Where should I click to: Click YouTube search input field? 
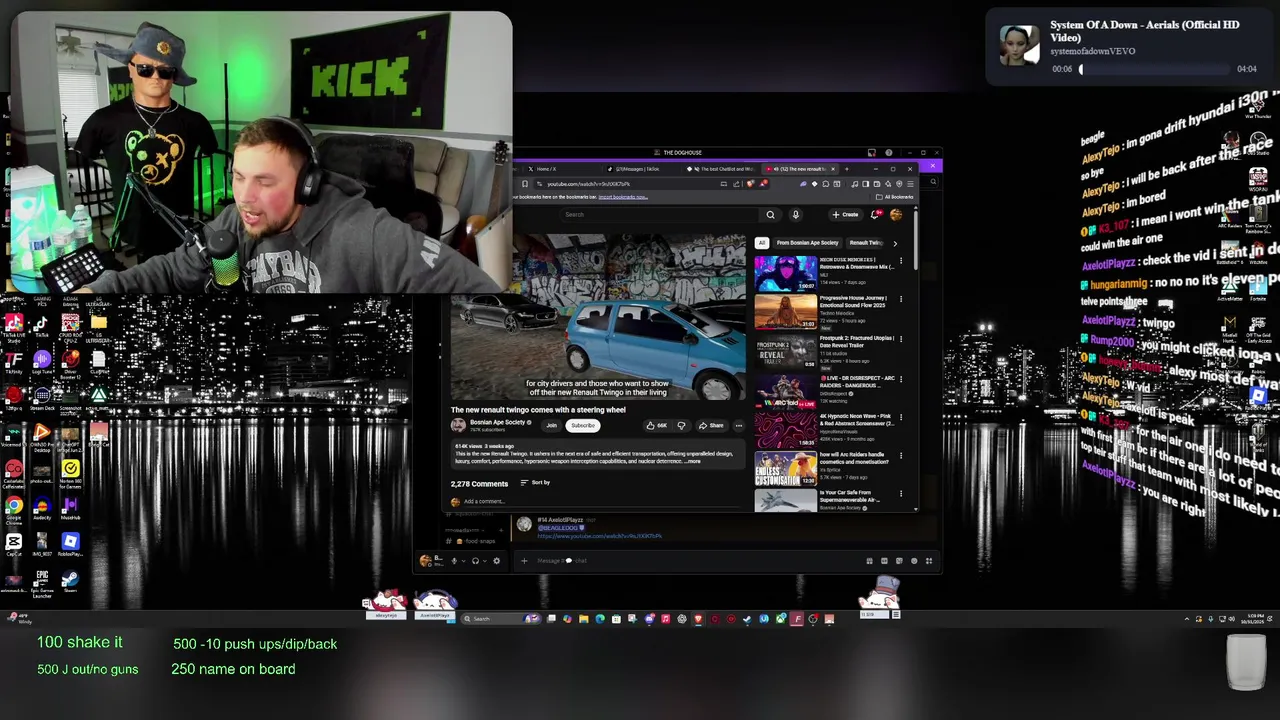(x=660, y=215)
